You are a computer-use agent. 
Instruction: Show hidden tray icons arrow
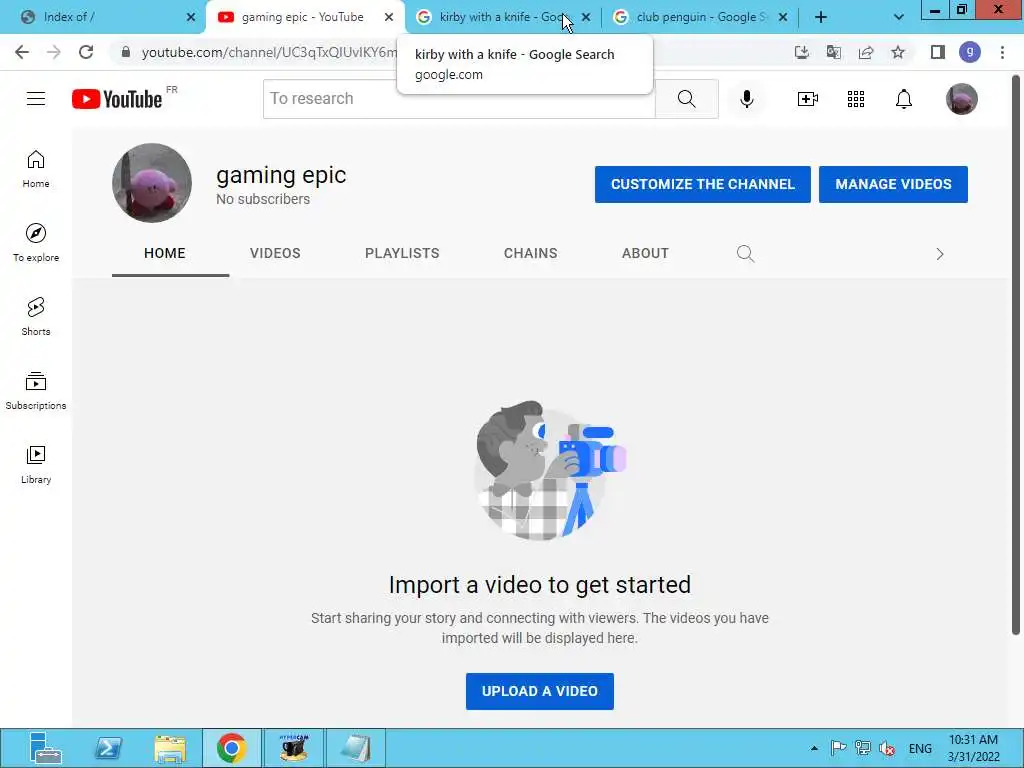814,748
